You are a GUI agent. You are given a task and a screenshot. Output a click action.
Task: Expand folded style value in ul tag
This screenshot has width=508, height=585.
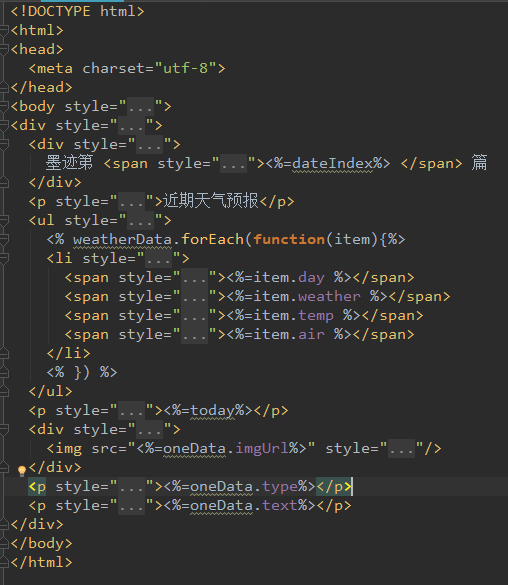pos(141,221)
